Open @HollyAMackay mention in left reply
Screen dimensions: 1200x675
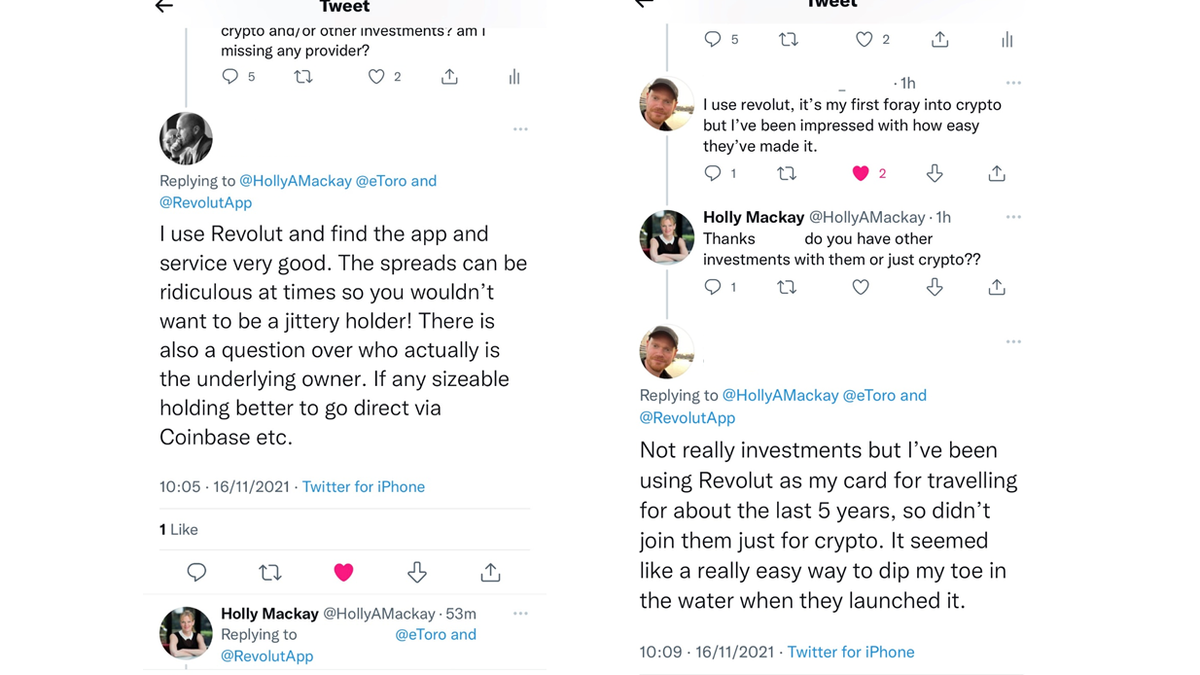(295, 181)
